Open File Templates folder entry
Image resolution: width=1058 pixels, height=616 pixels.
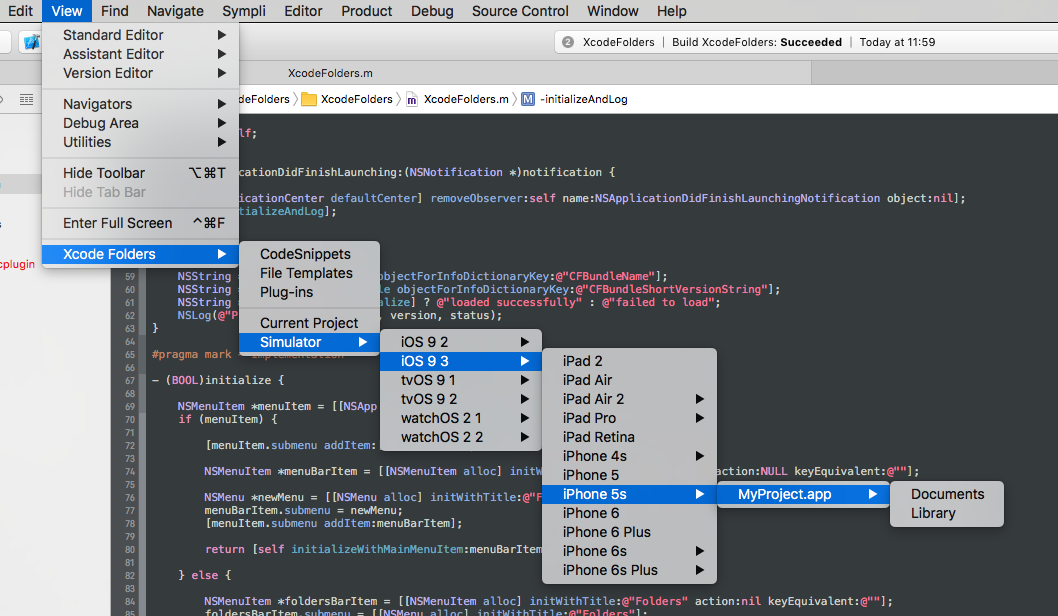point(309,273)
